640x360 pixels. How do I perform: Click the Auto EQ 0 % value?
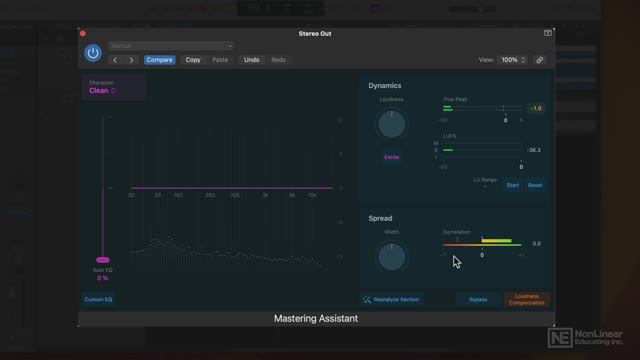point(102,278)
